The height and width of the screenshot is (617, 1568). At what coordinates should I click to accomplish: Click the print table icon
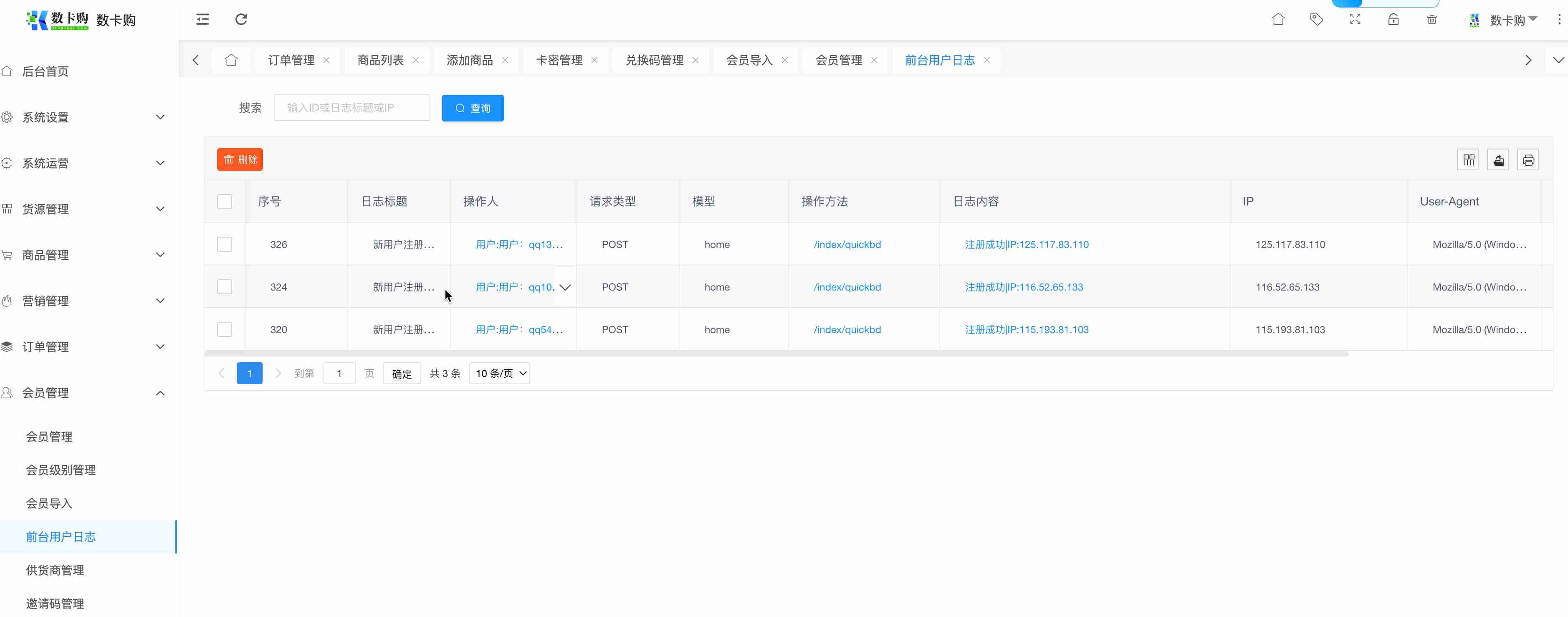tap(1528, 160)
